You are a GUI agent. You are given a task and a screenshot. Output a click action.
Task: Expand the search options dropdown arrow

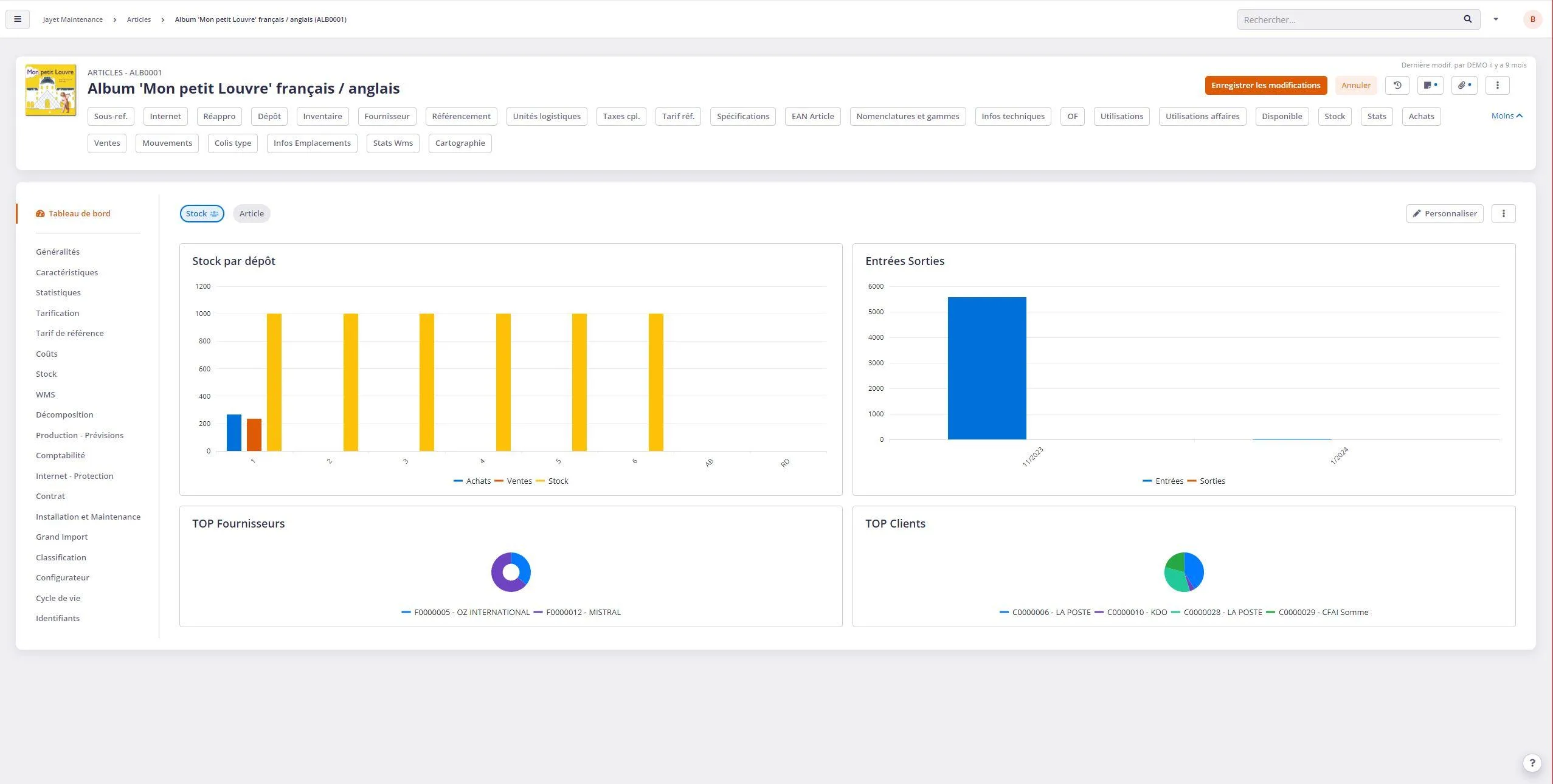click(x=1496, y=19)
